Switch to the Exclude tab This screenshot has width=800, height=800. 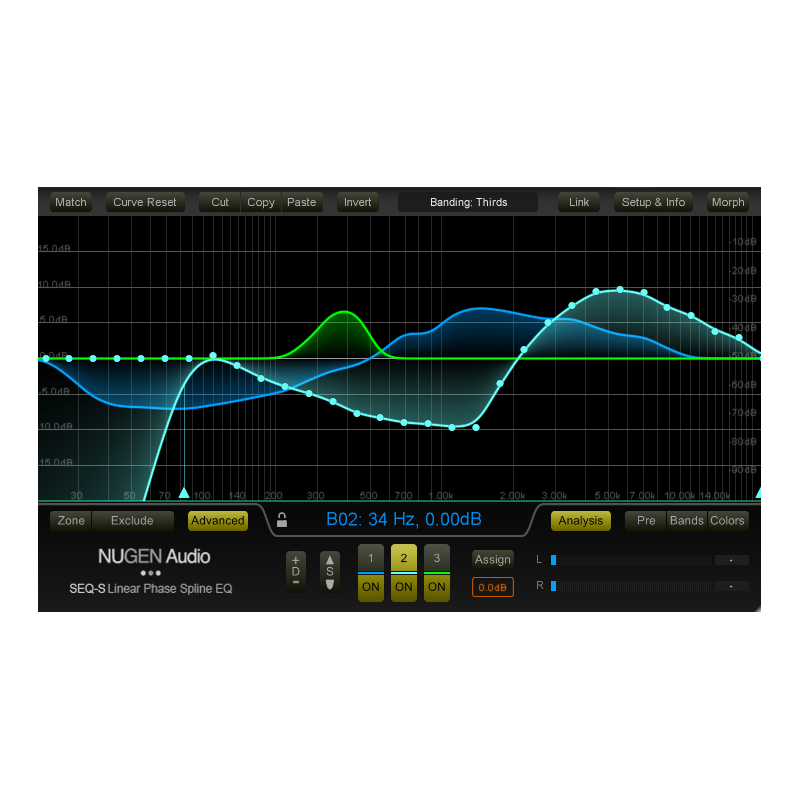pos(133,520)
